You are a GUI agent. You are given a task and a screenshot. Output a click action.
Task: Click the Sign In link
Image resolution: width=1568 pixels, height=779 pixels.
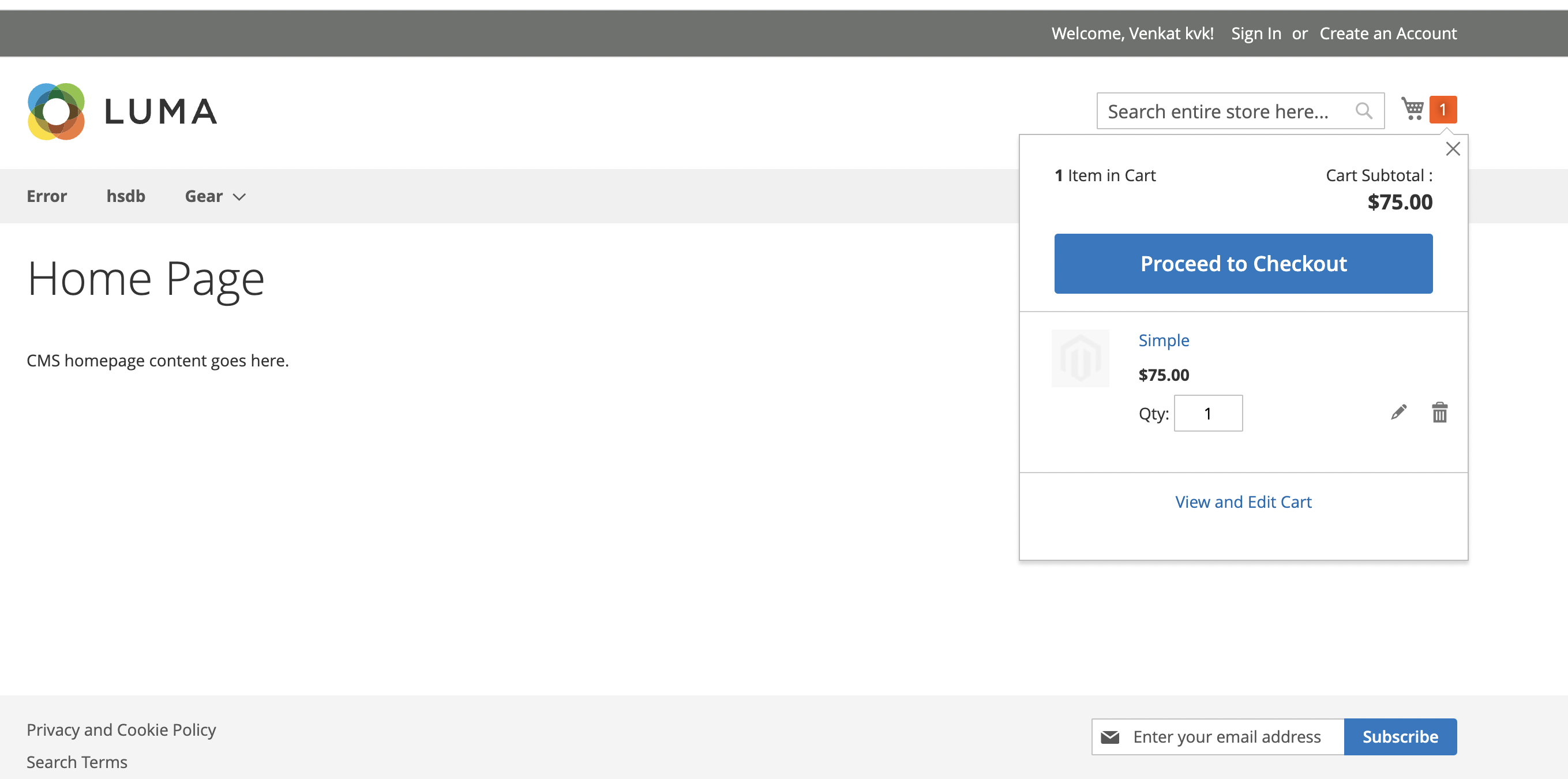click(x=1256, y=33)
